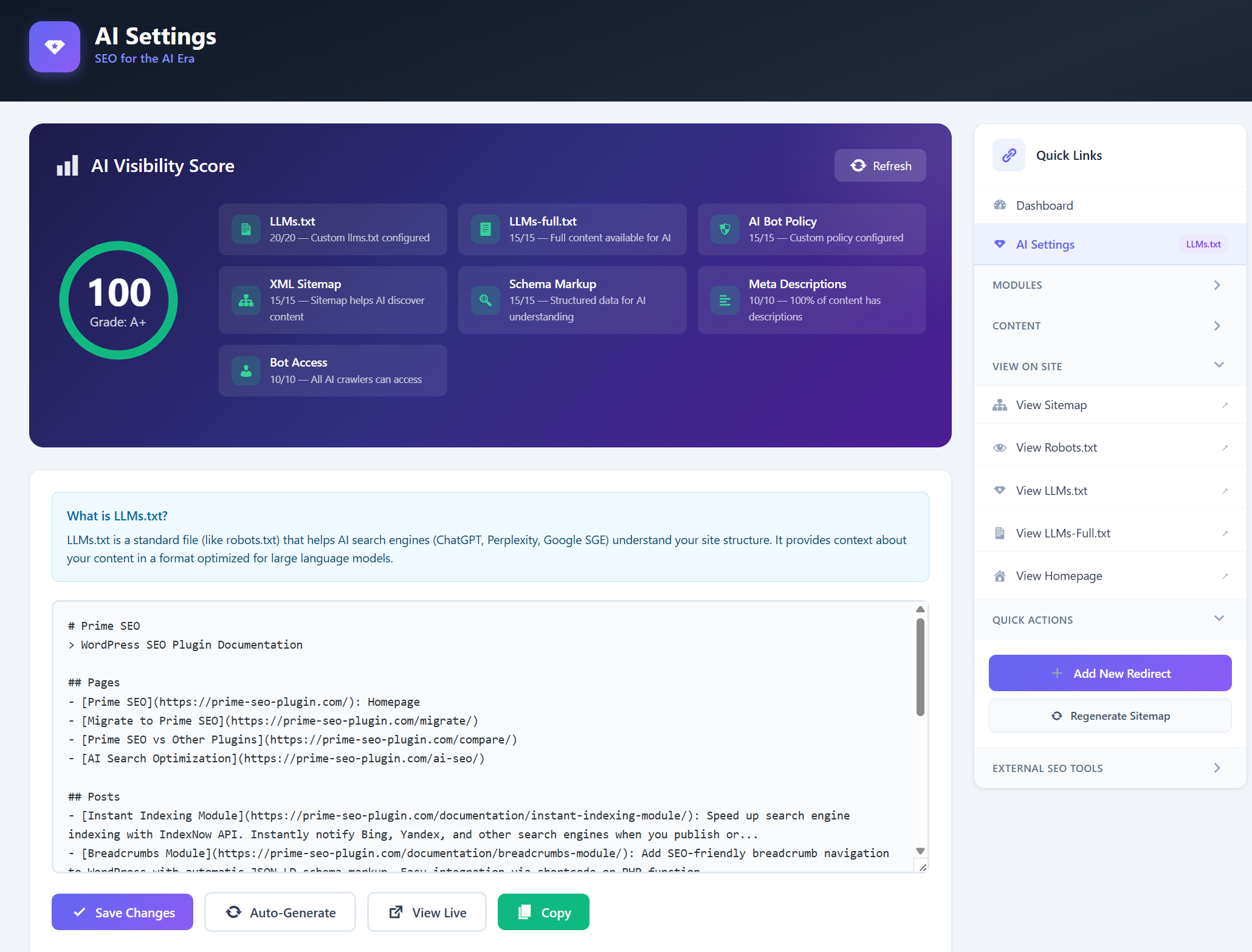1252x952 pixels.
Task: Click the Schema Markup magnifier icon
Action: (x=486, y=300)
